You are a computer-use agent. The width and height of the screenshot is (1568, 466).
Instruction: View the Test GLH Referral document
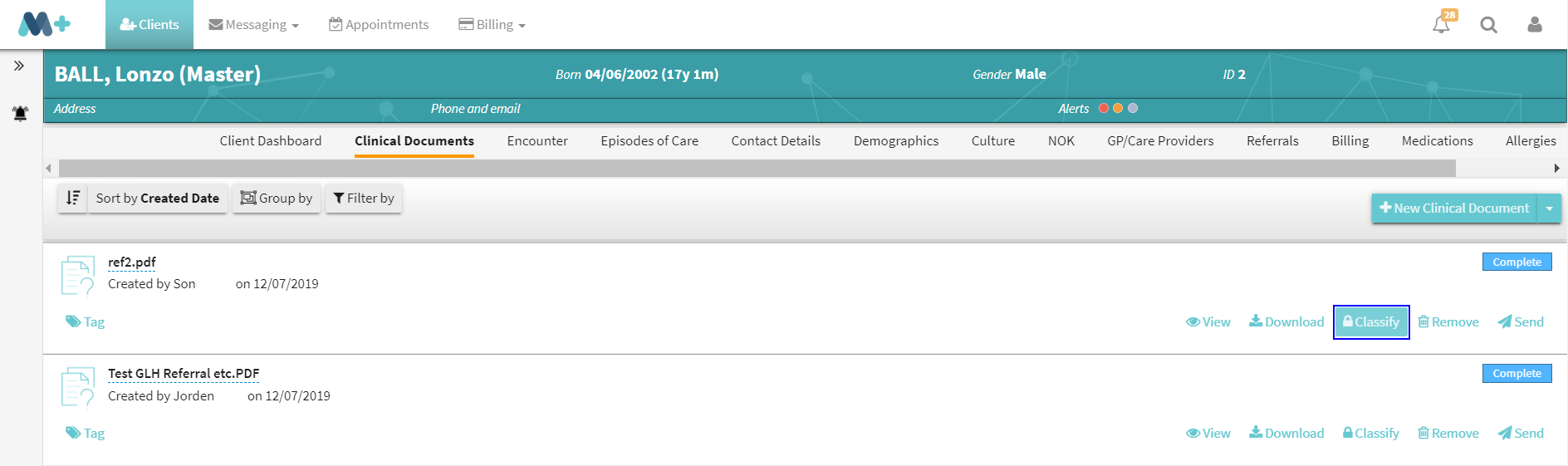(1208, 434)
